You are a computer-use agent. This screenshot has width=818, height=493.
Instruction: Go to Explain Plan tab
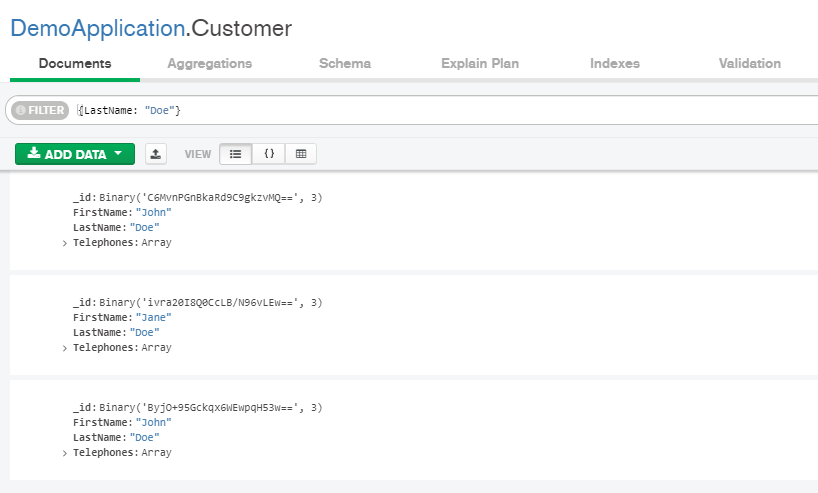click(x=480, y=64)
